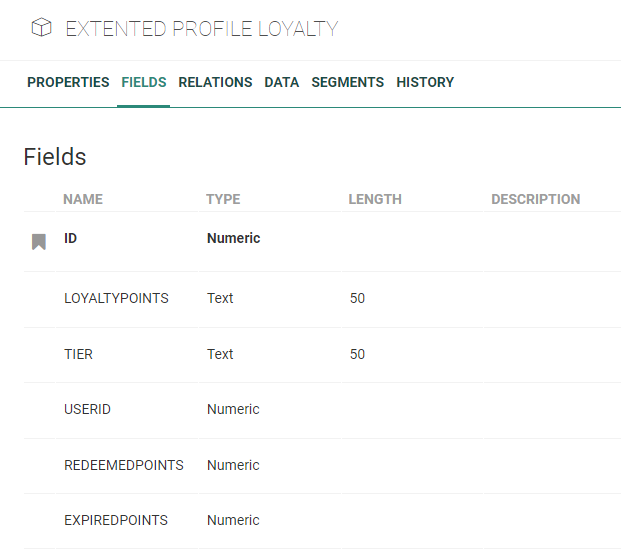Screen dimensions: 621x551
Task: Sort by the Name column header
Action: (x=83, y=199)
